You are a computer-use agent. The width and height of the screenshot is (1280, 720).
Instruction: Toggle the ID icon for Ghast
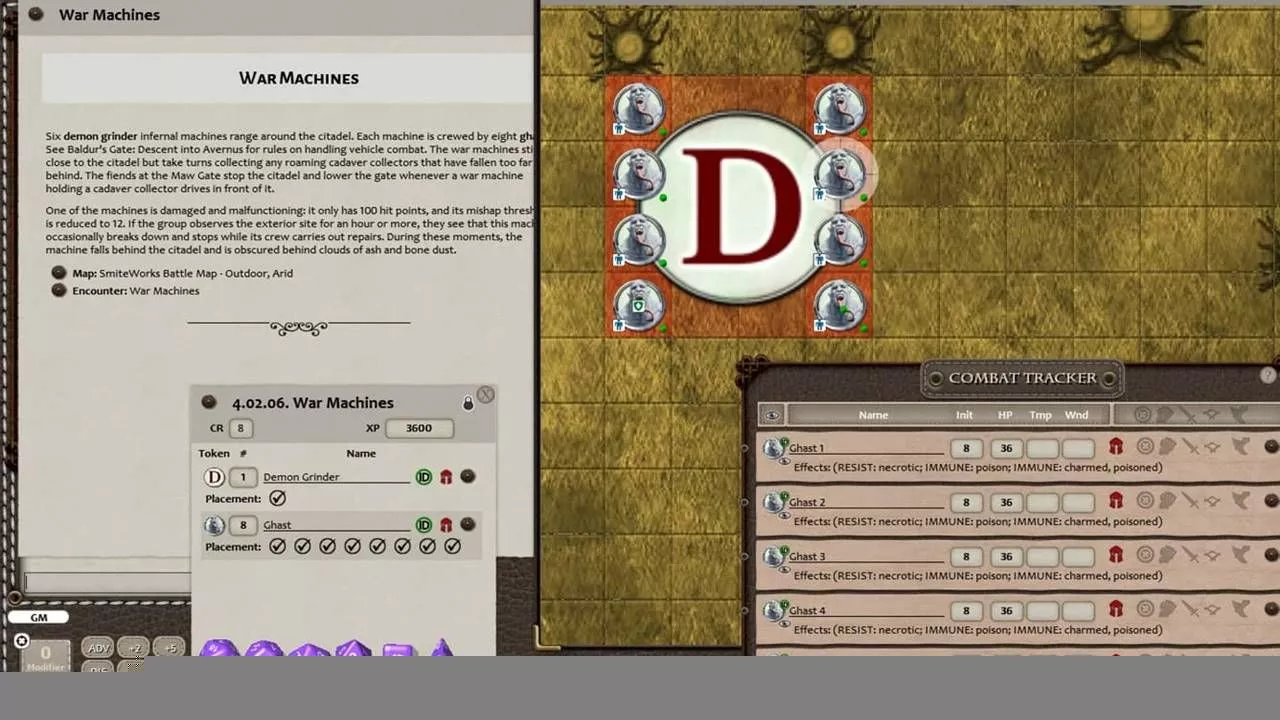click(424, 525)
